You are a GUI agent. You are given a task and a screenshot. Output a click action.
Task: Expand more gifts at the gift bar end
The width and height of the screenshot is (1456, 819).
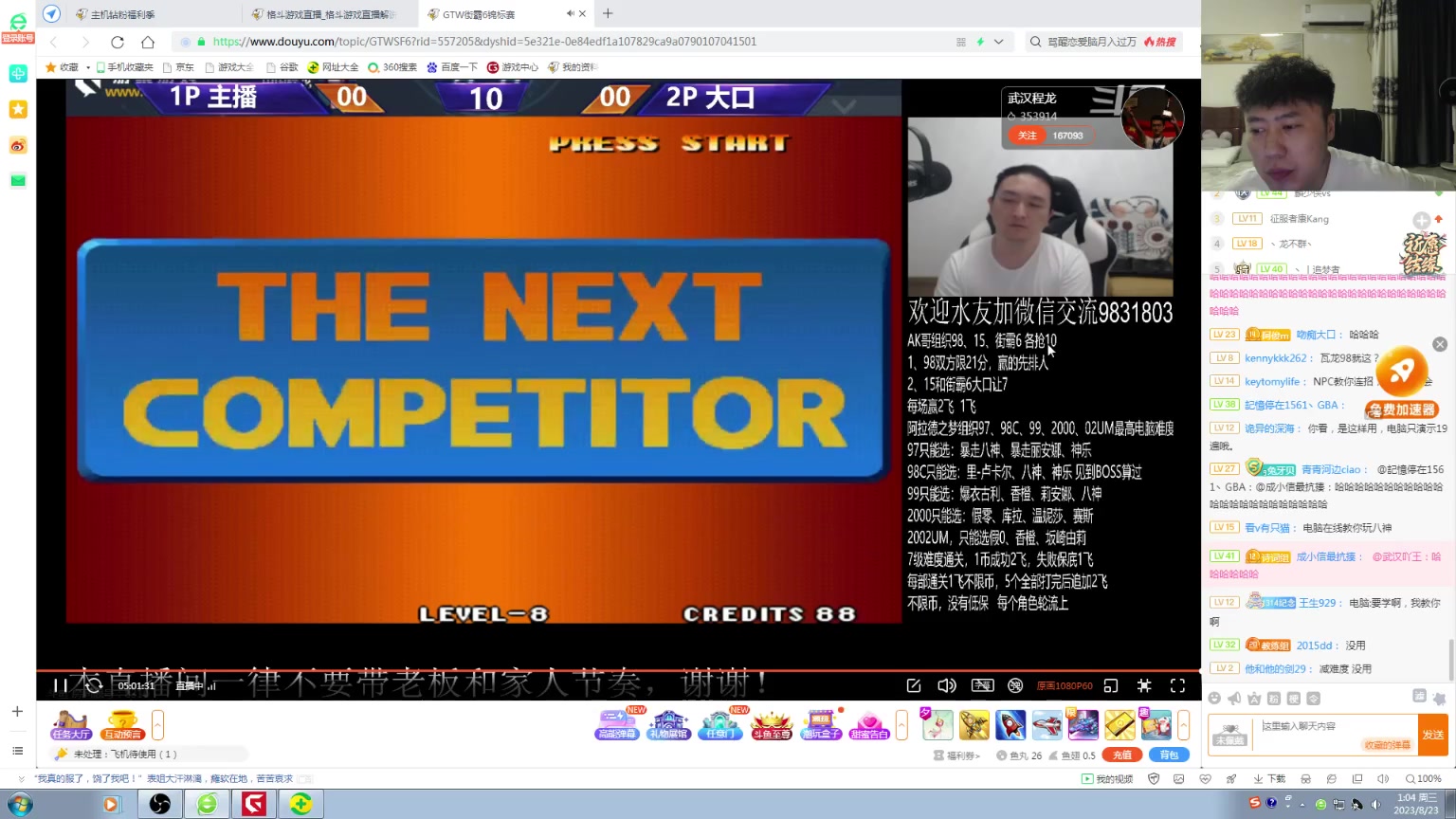click(1183, 725)
